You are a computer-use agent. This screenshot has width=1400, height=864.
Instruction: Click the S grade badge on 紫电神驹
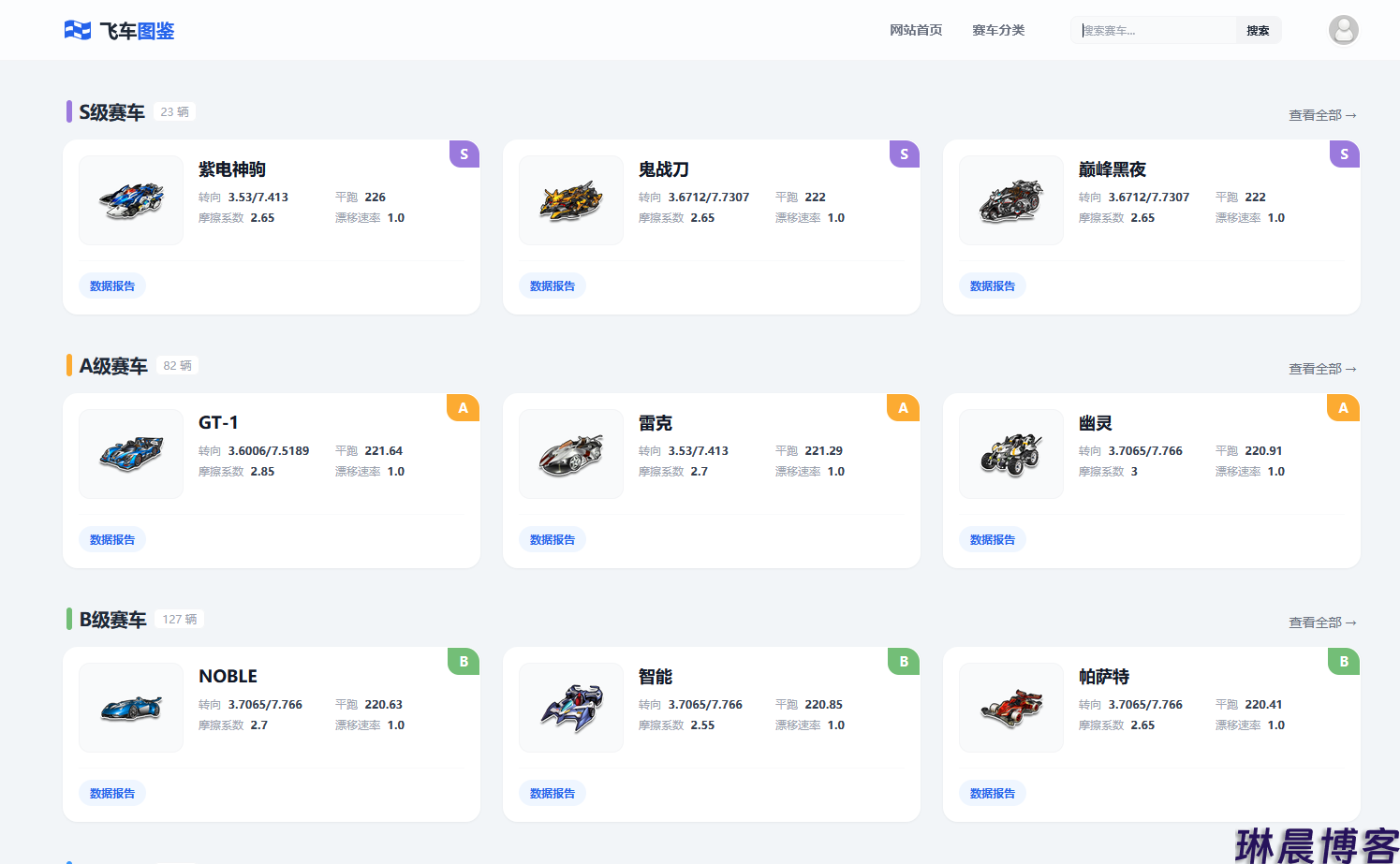tap(464, 154)
